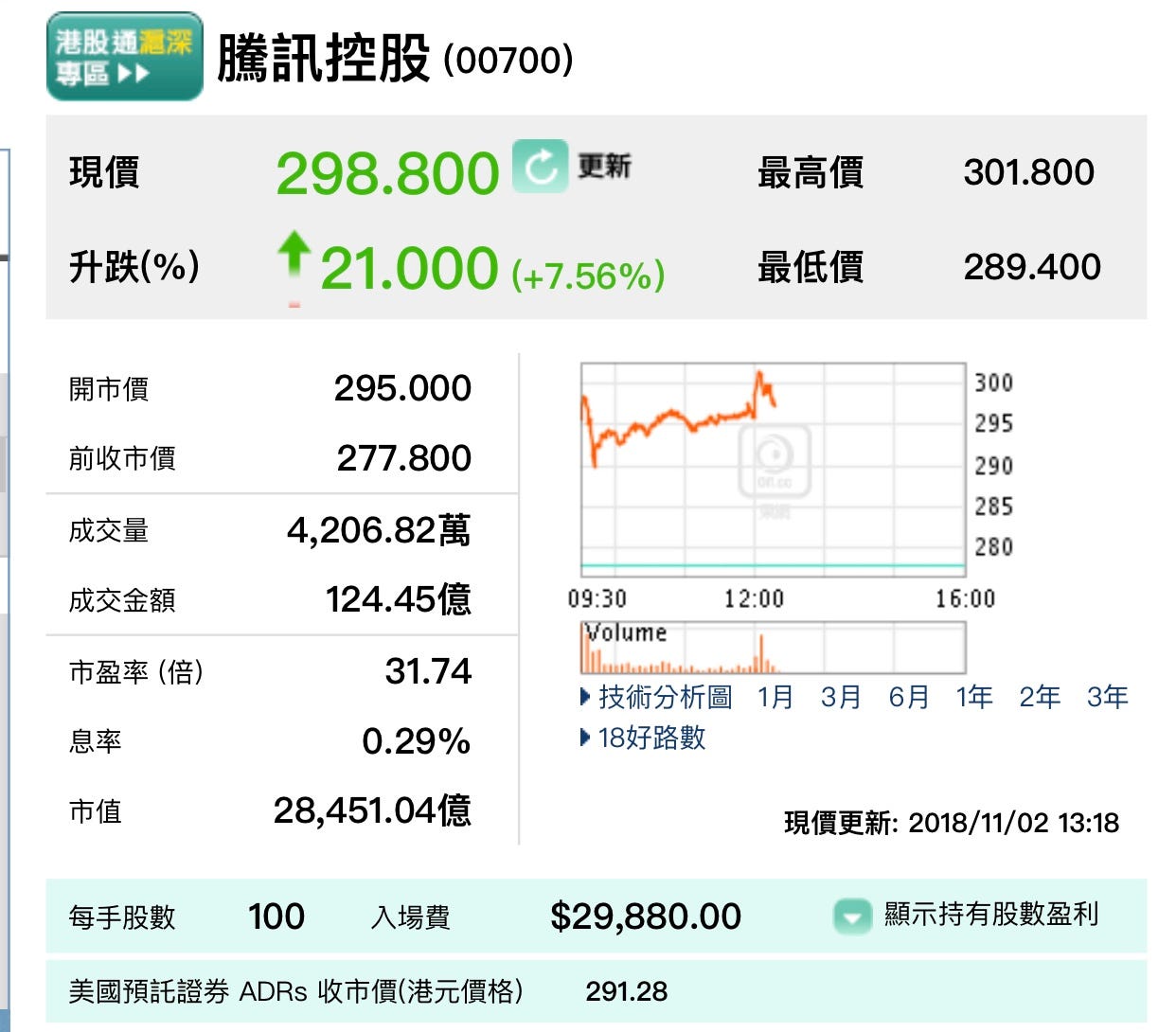Select the 最高價 value 301.800
Screen dimensions: 1176x1032
tap(1029, 172)
